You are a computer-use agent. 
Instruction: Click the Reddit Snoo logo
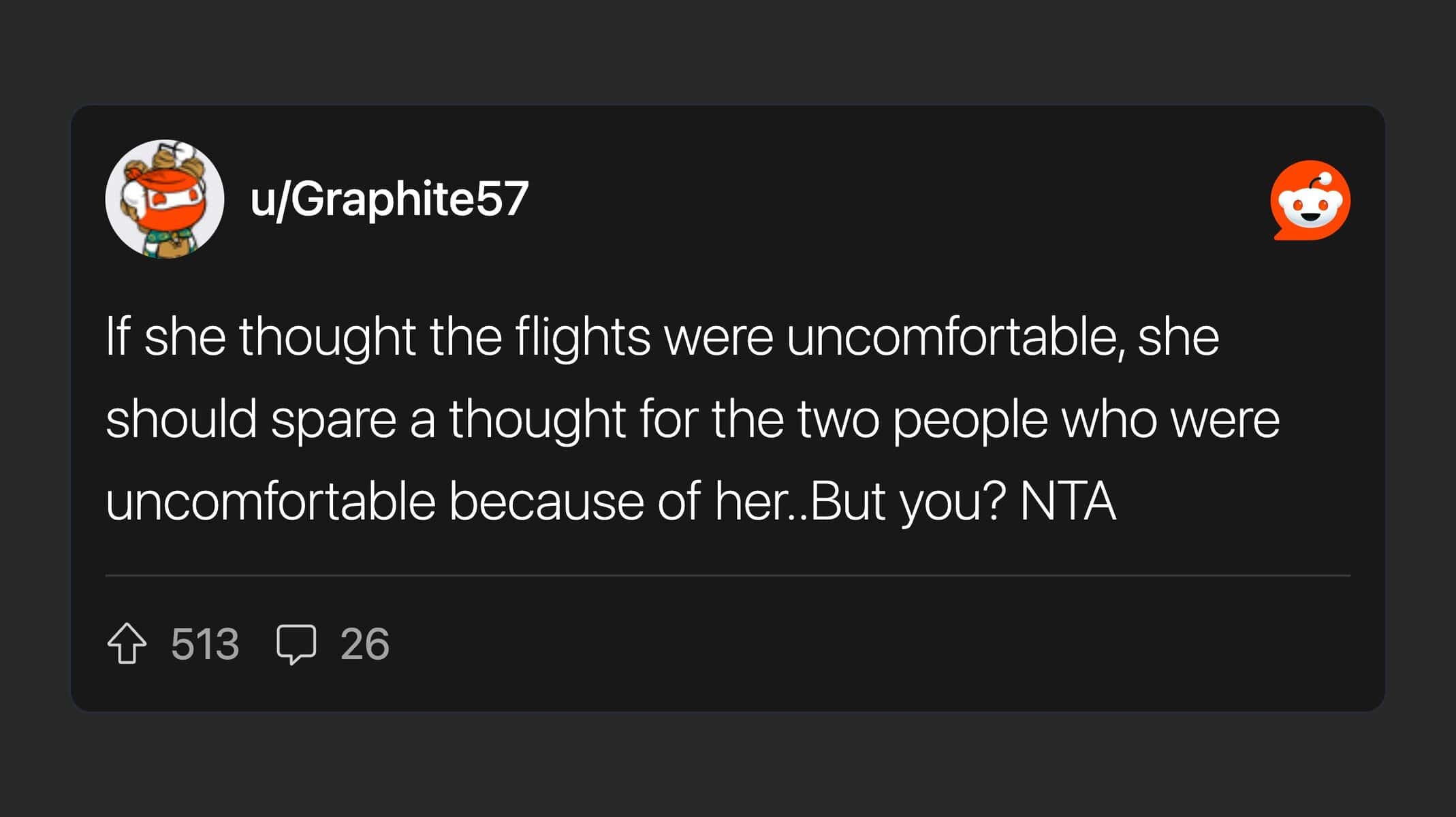tap(1310, 200)
